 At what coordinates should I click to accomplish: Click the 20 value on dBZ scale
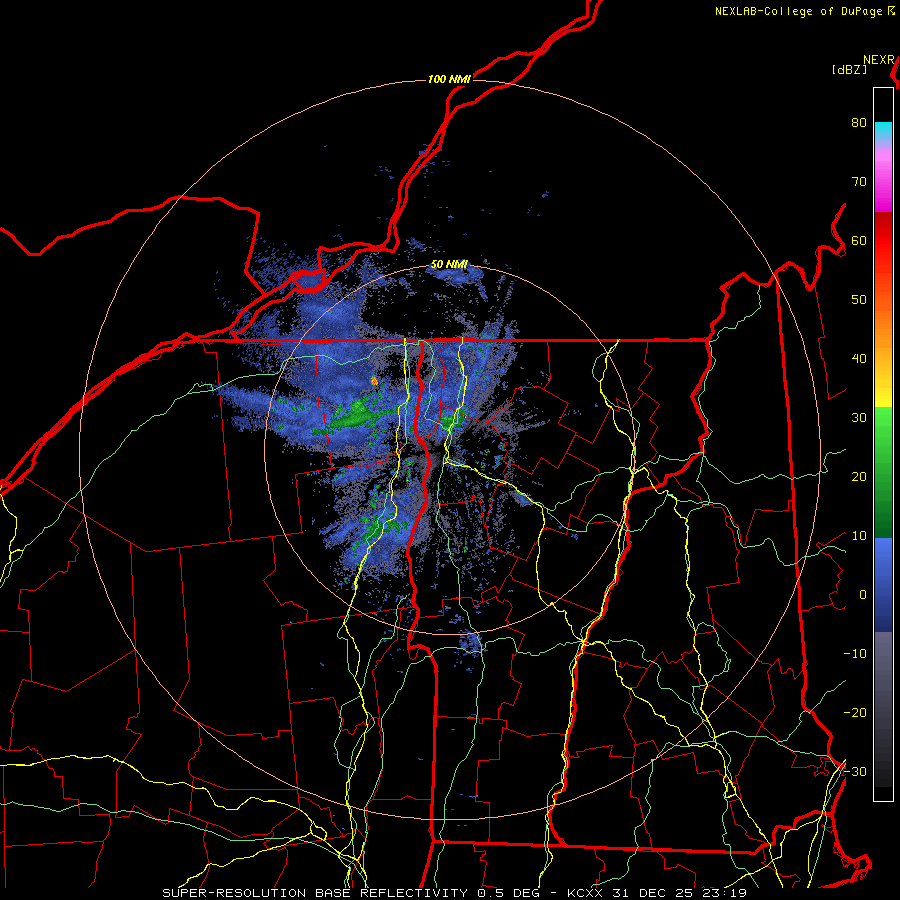(859, 477)
